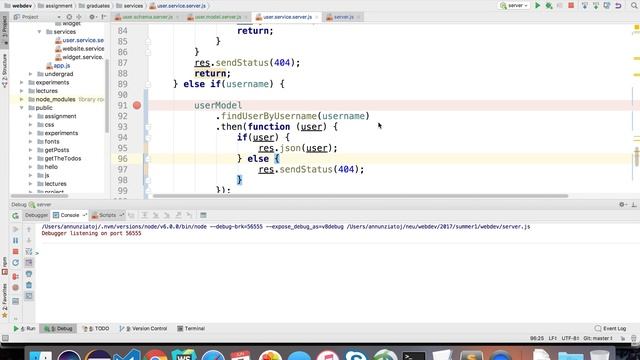Switch to server.js editor tab

coord(343,17)
